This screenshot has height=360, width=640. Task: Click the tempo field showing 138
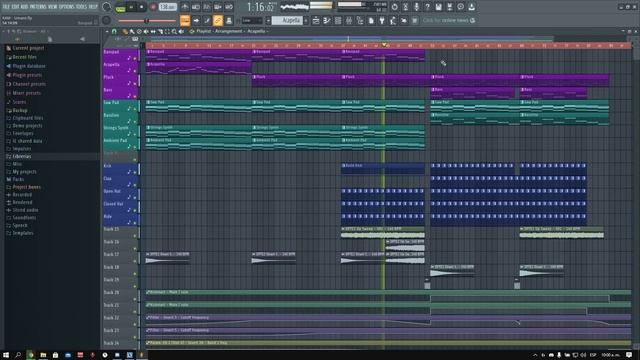[x=167, y=7]
